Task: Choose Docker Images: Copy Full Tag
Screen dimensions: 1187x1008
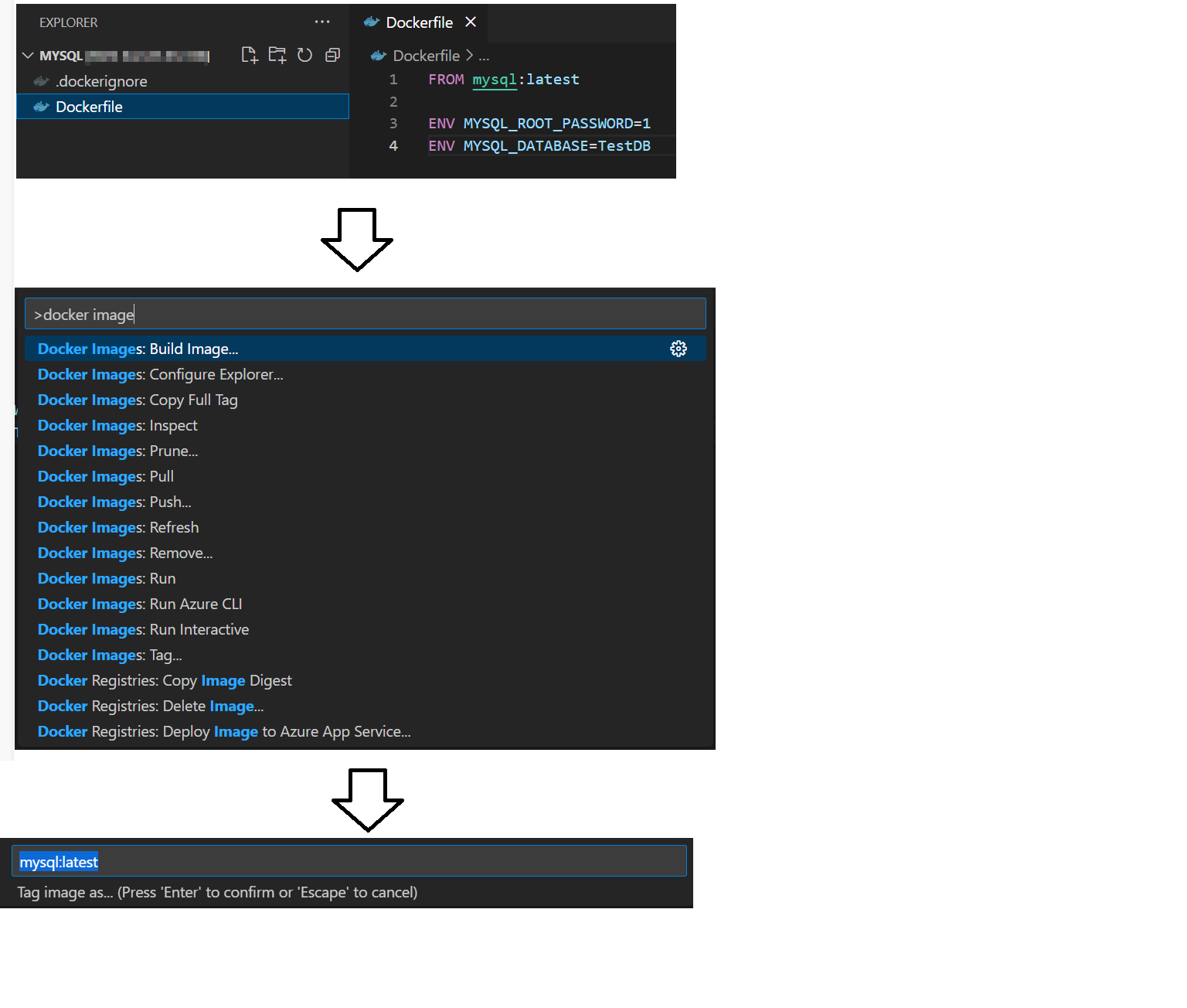Action: (366, 400)
